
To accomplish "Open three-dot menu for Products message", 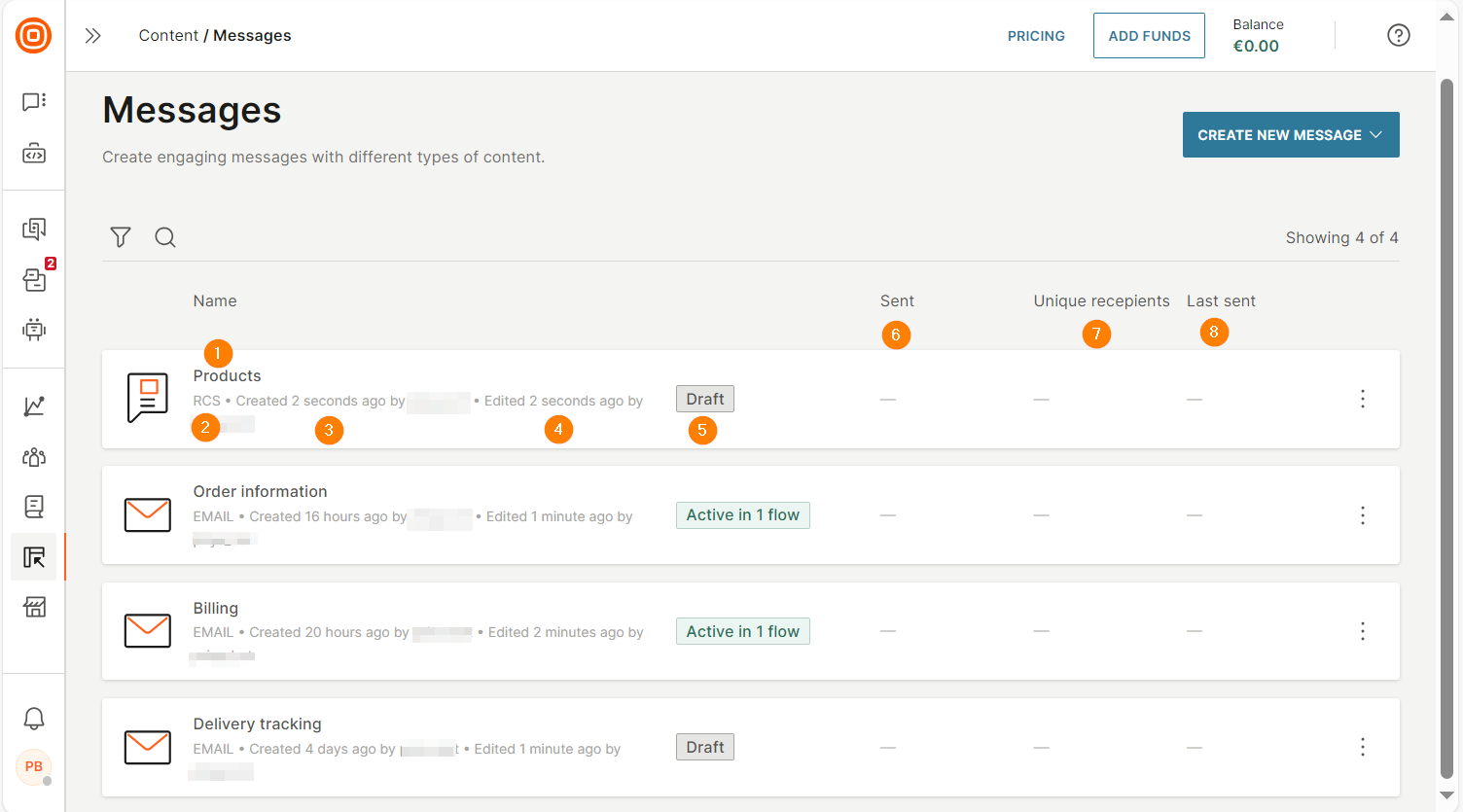I will 1362,399.
